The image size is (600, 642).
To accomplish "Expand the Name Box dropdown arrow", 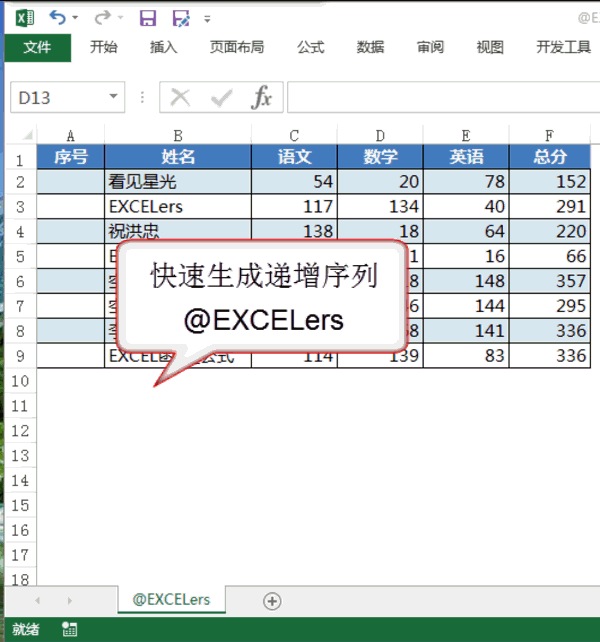I will [x=114, y=97].
